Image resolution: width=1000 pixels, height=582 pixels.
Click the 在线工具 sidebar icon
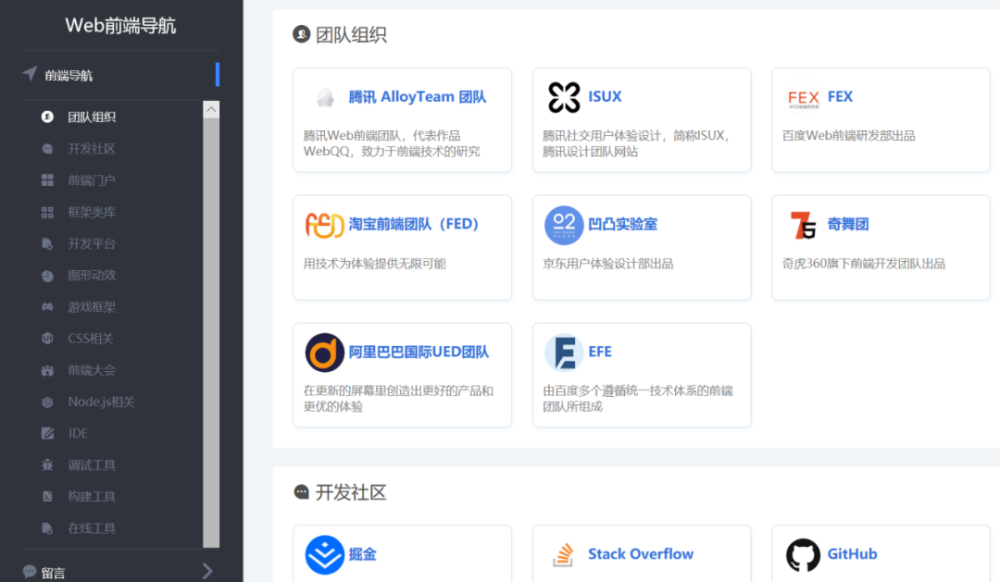(x=47, y=528)
